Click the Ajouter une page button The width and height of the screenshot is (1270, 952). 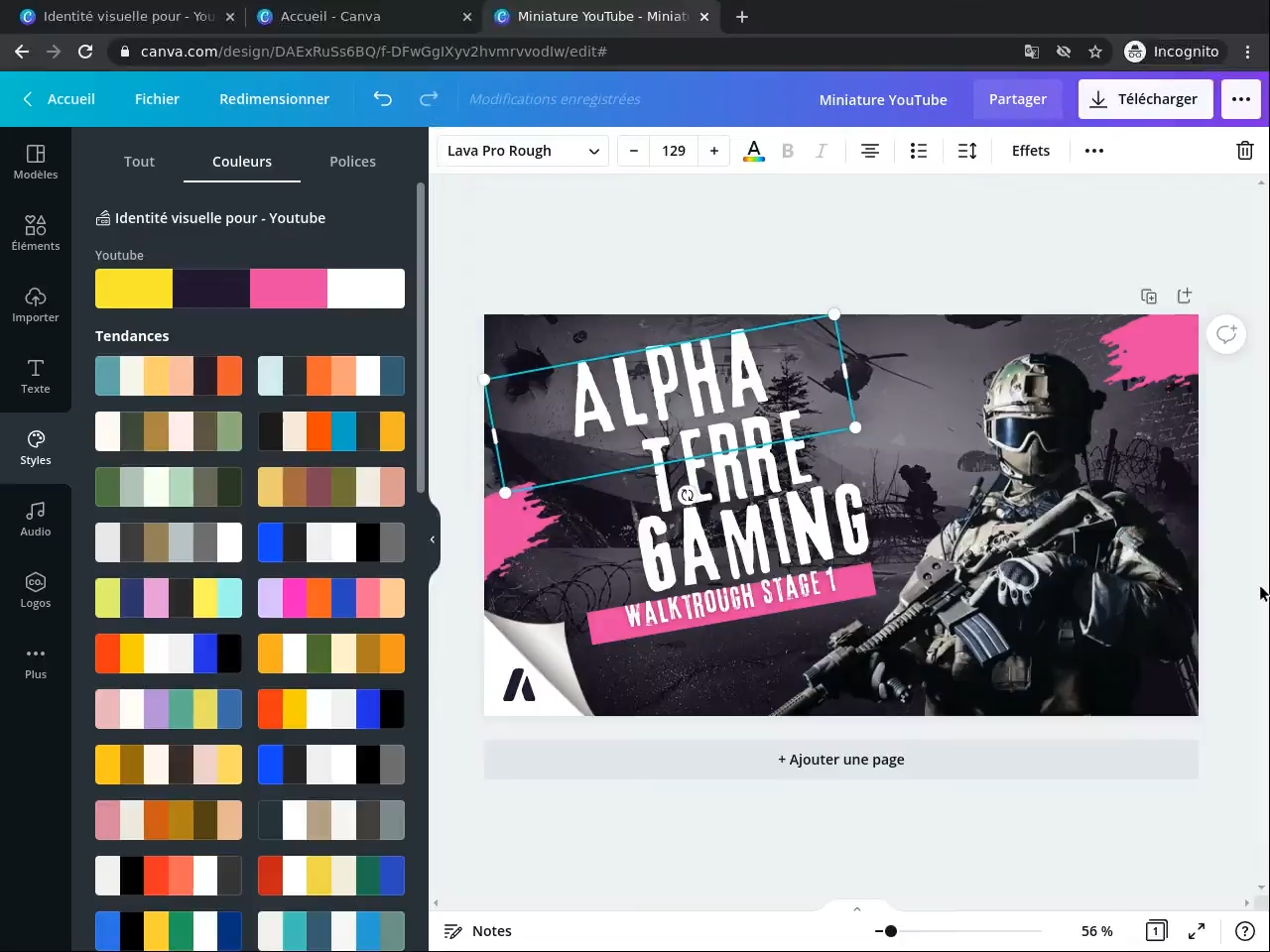coord(841,760)
